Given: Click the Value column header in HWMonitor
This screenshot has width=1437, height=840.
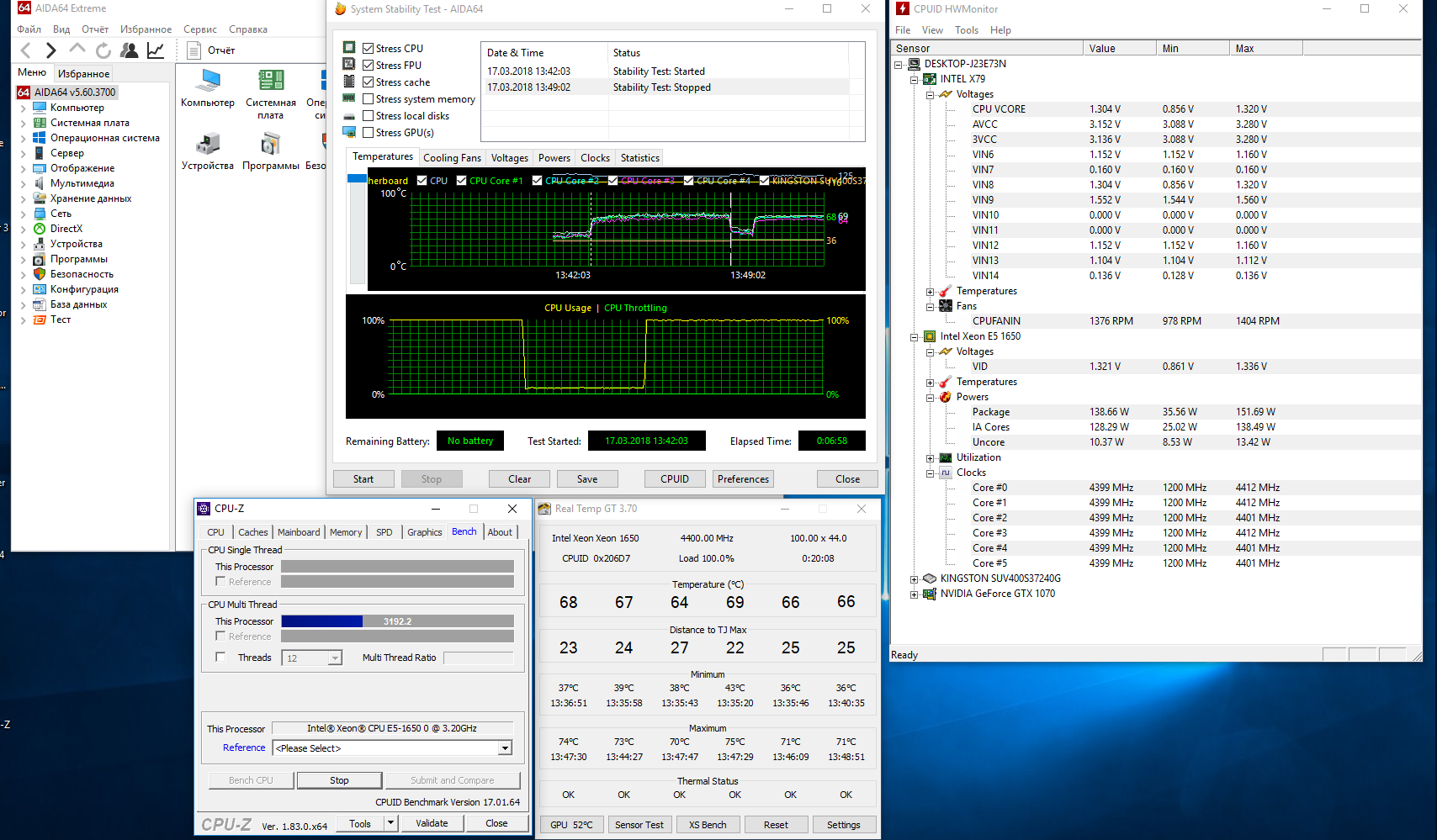Looking at the screenshot, I should coord(1120,49).
